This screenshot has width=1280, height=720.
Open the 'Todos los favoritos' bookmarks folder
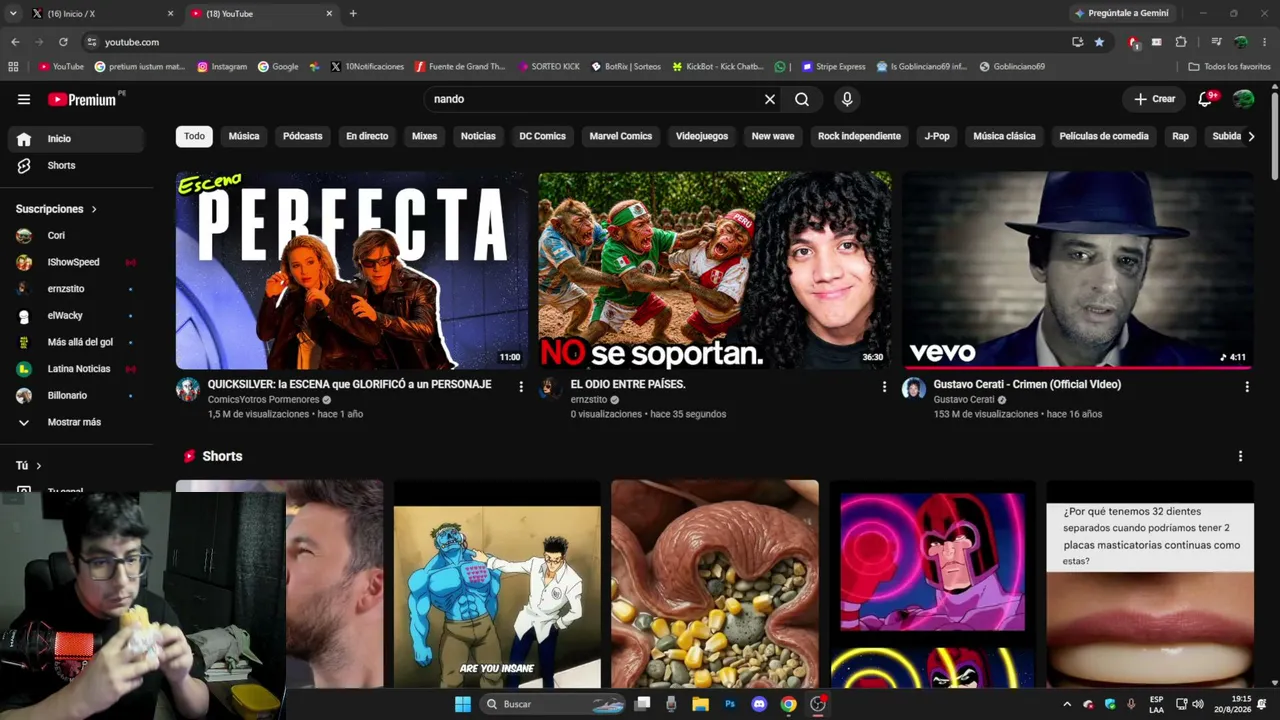(x=1229, y=67)
